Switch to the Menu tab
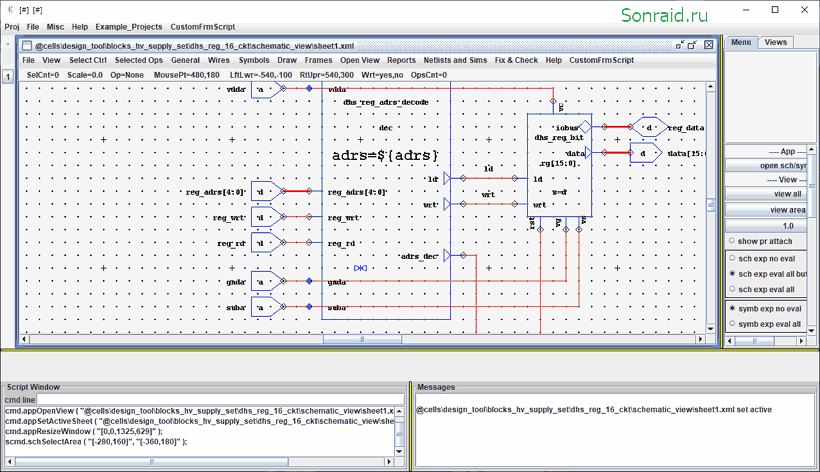Viewport: 820px width, 472px height. click(x=741, y=42)
